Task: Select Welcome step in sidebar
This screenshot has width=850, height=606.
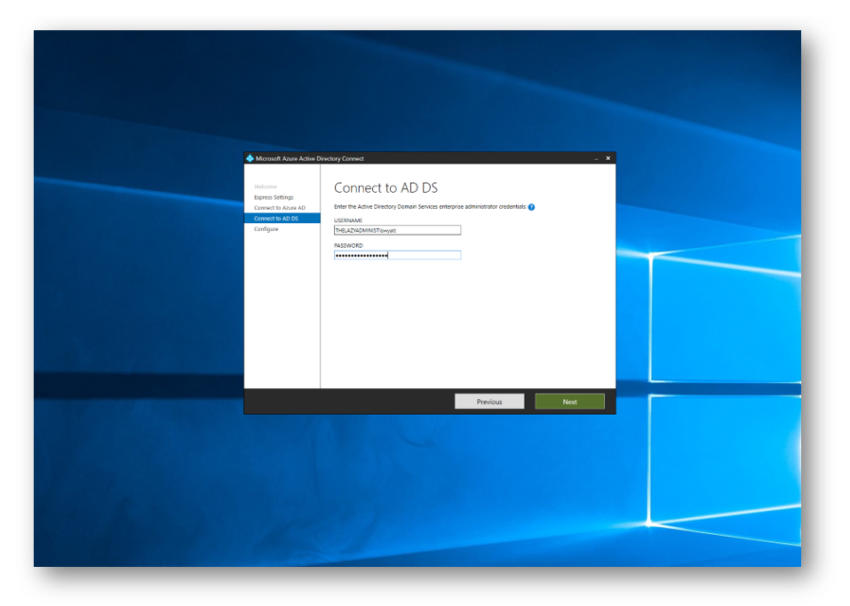Action: click(265, 186)
